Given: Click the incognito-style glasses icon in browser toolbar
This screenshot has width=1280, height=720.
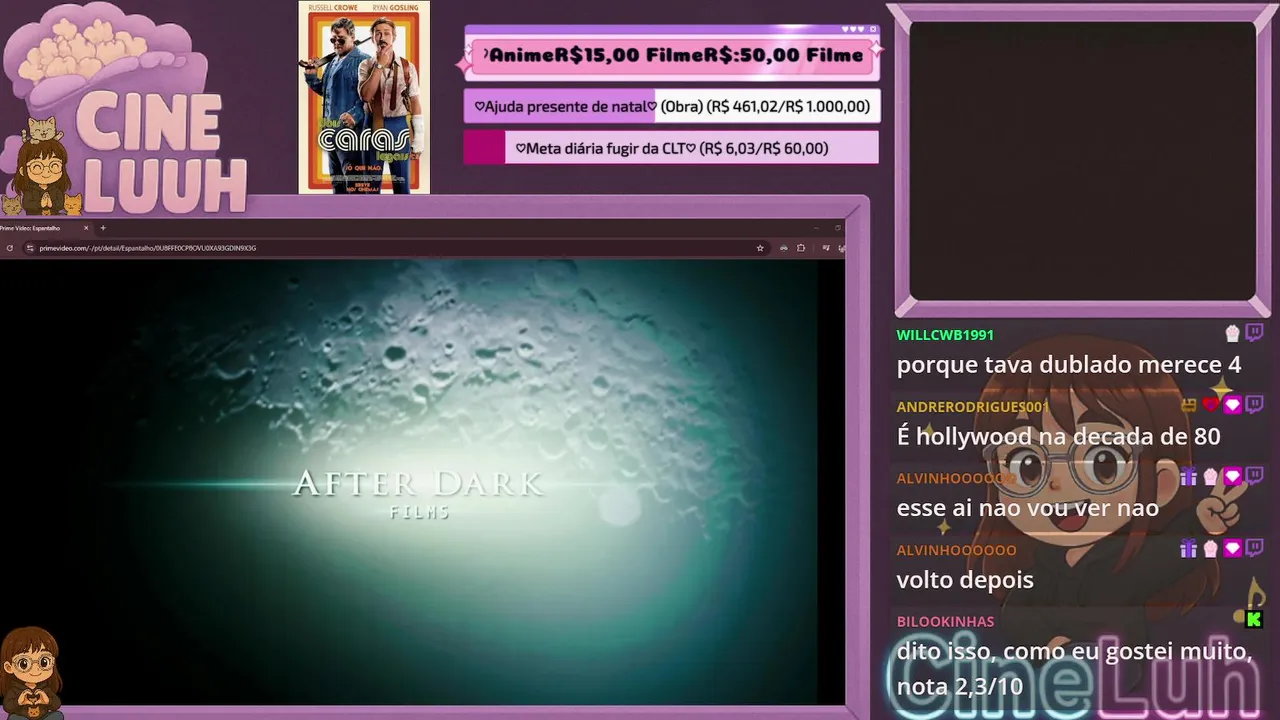Looking at the screenshot, I should [784, 248].
